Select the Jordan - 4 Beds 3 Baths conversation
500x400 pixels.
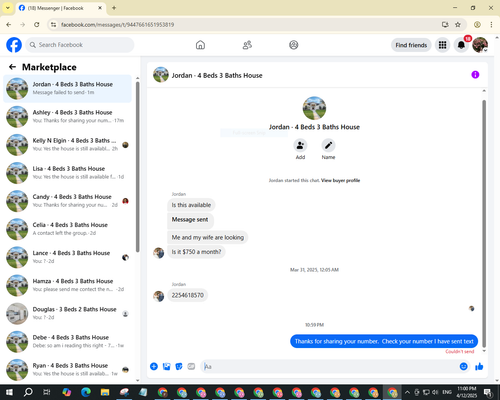(x=67, y=88)
